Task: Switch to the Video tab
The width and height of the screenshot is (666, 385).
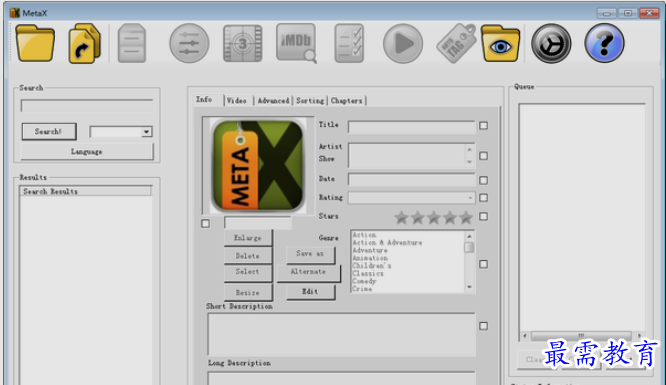Action: tap(237, 101)
